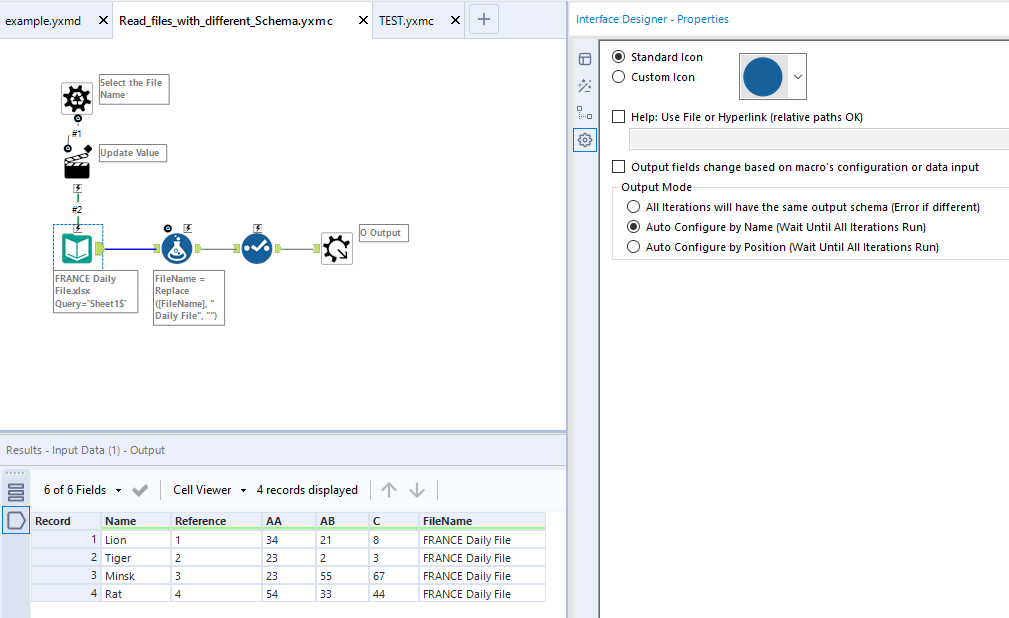Click the wizard test view icon
The height and width of the screenshot is (618, 1009).
coord(585,86)
